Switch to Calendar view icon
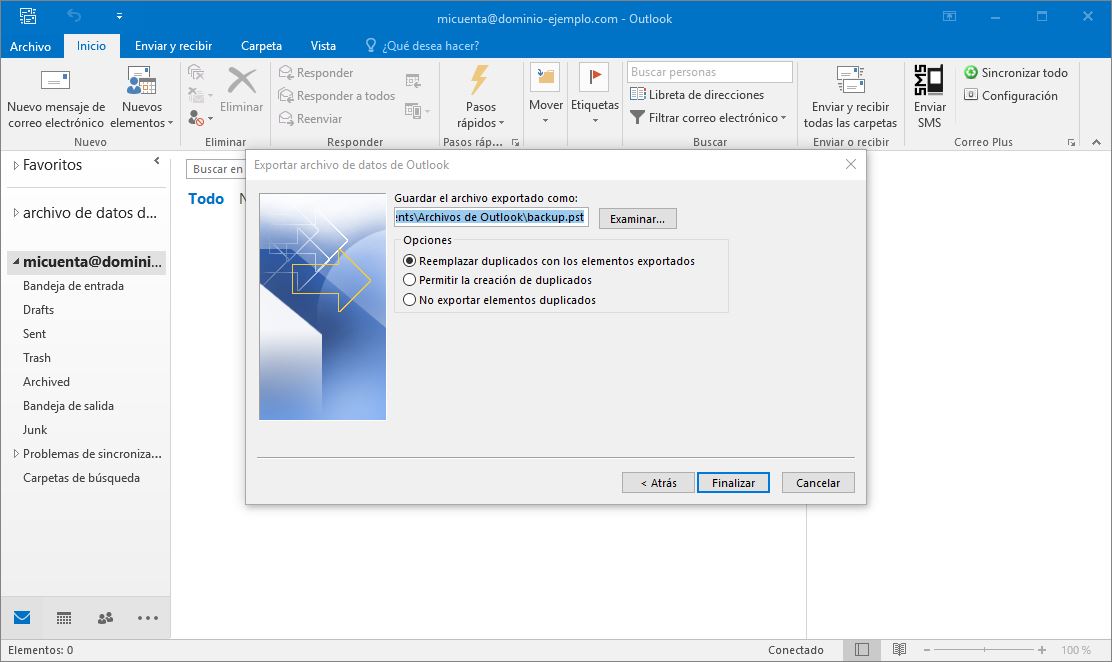Viewport: 1112px width, 662px height. click(64, 618)
